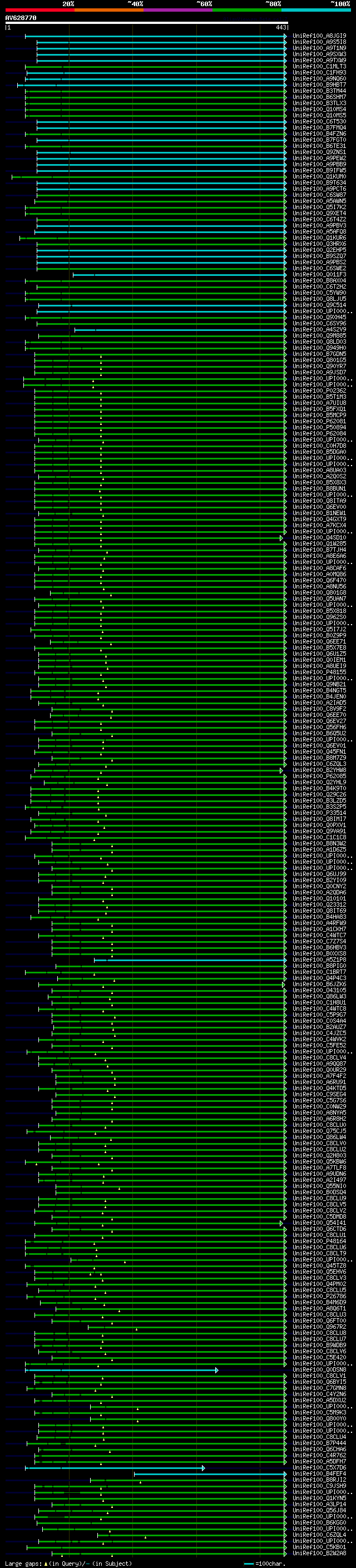Select UniRef100_C1MLT3 entry

pyautogui.click(x=319, y=66)
